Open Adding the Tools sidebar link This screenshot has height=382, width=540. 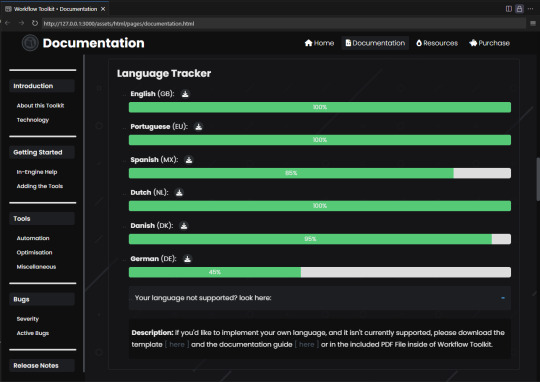tap(40, 186)
